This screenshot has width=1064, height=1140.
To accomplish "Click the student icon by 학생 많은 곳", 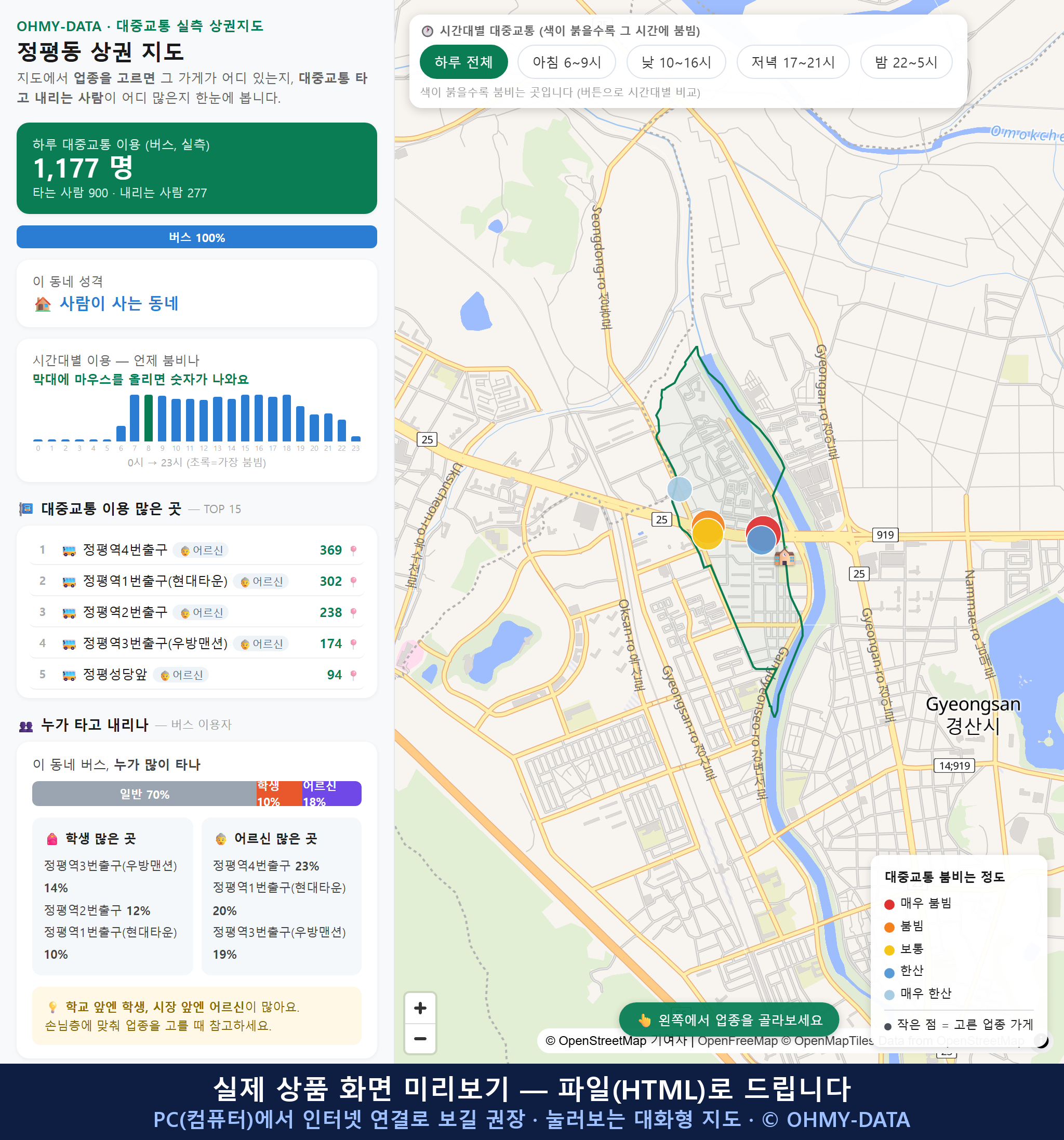I will (x=51, y=839).
